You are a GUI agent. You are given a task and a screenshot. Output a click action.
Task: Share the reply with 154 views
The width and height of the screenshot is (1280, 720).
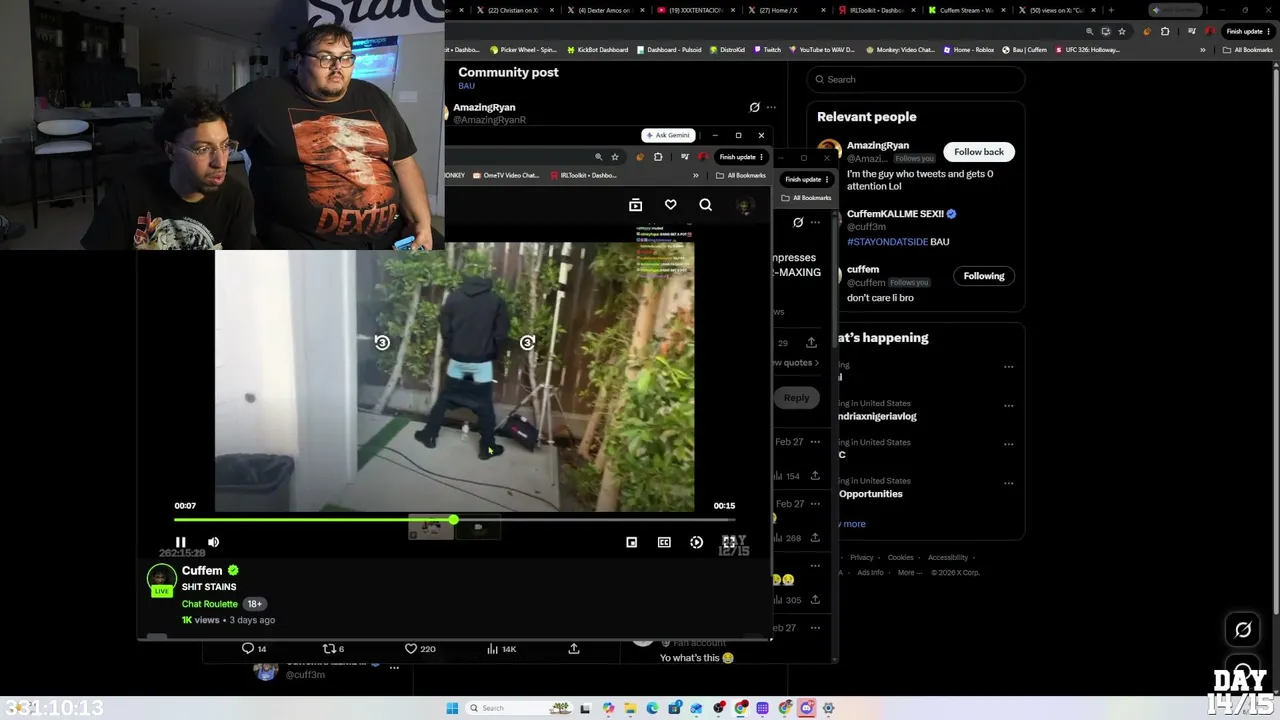click(815, 476)
